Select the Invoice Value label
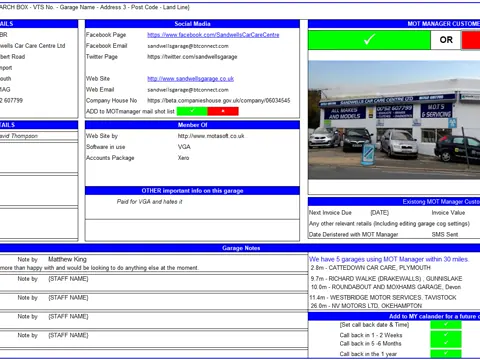This screenshot has height=360, width=480. click(448, 213)
